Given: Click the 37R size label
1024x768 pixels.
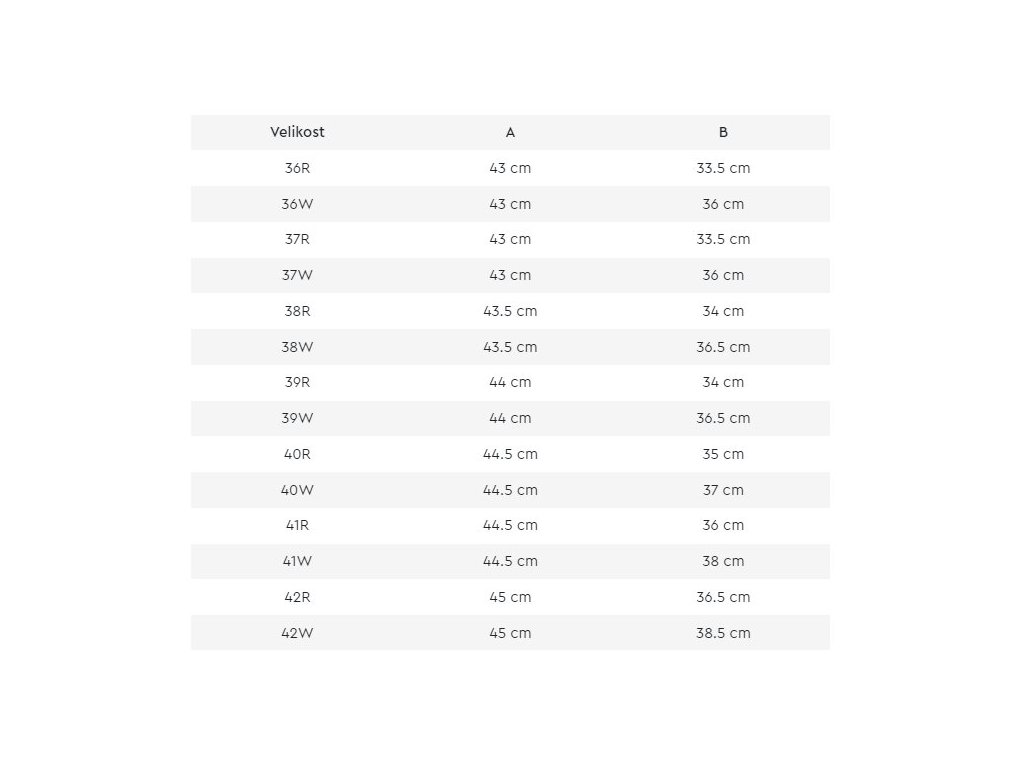Looking at the screenshot, I should point(297,239).
